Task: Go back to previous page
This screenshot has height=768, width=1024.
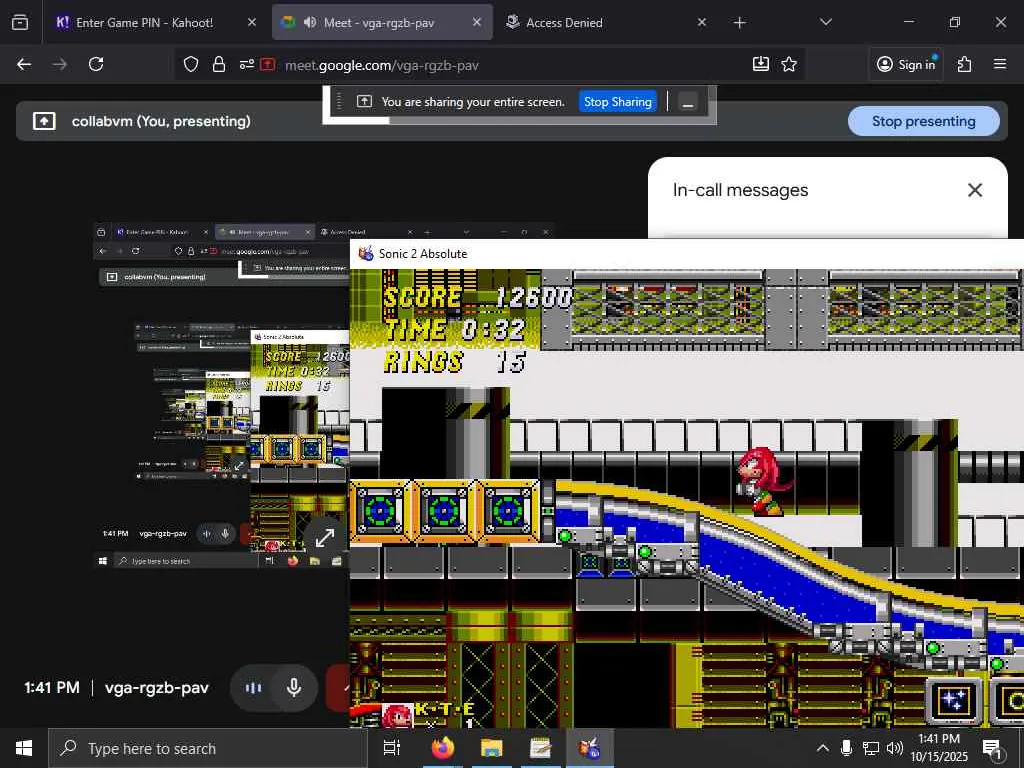Action: coord(24,64)
